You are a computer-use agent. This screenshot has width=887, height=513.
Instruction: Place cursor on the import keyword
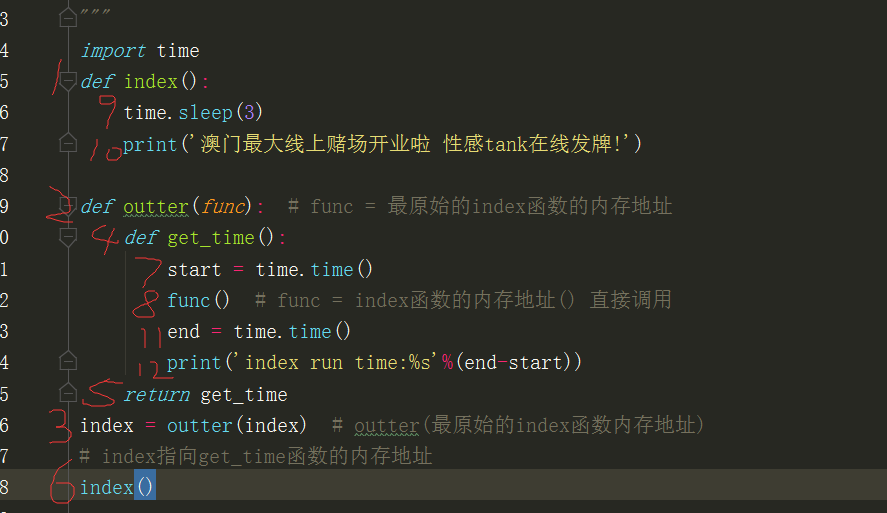(112, 50)
